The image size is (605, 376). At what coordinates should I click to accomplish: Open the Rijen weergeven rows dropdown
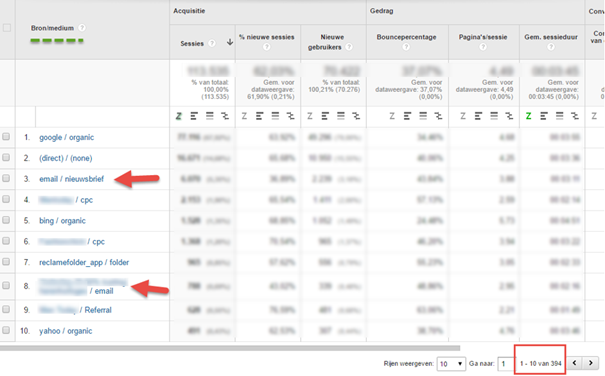point(451,364)
